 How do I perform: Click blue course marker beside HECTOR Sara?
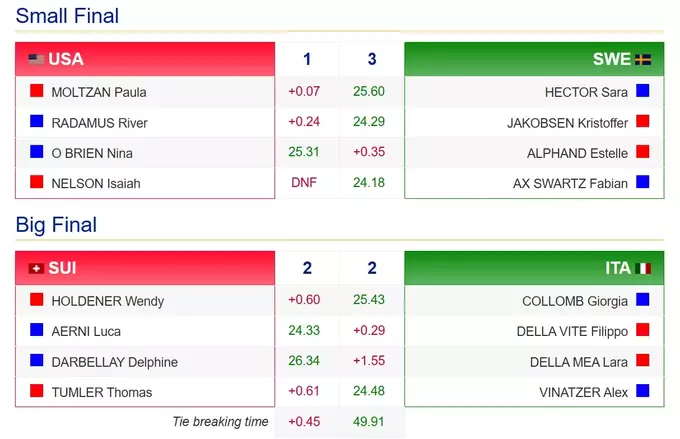point(643,92)
